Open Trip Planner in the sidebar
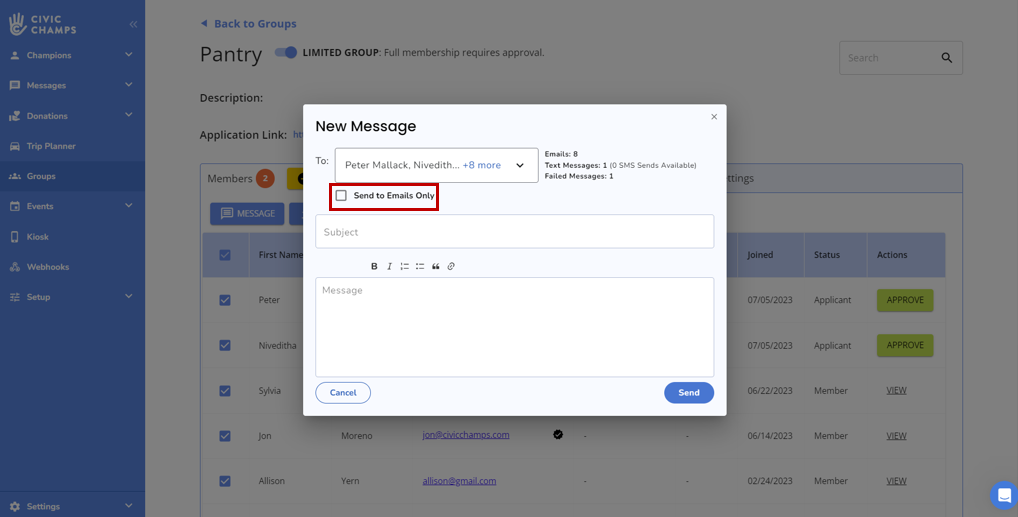 pos(51,146)
